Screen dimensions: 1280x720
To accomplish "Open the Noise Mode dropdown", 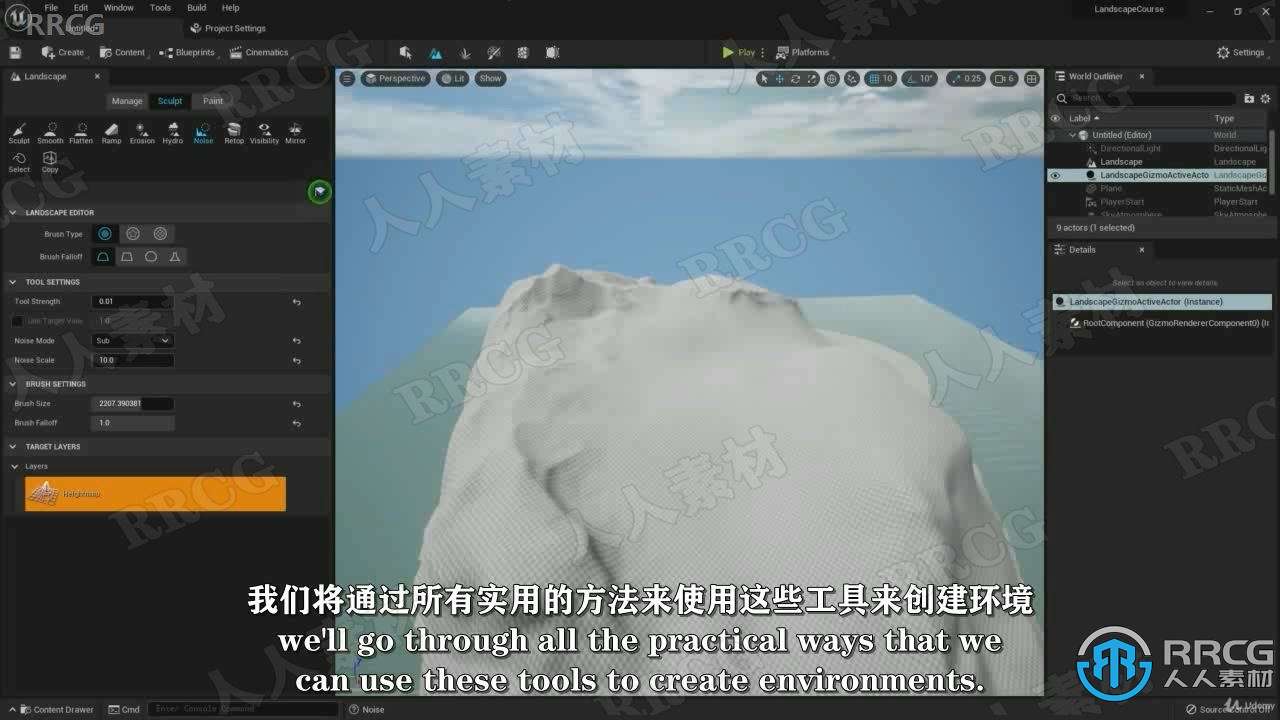I will coord(133,340).
